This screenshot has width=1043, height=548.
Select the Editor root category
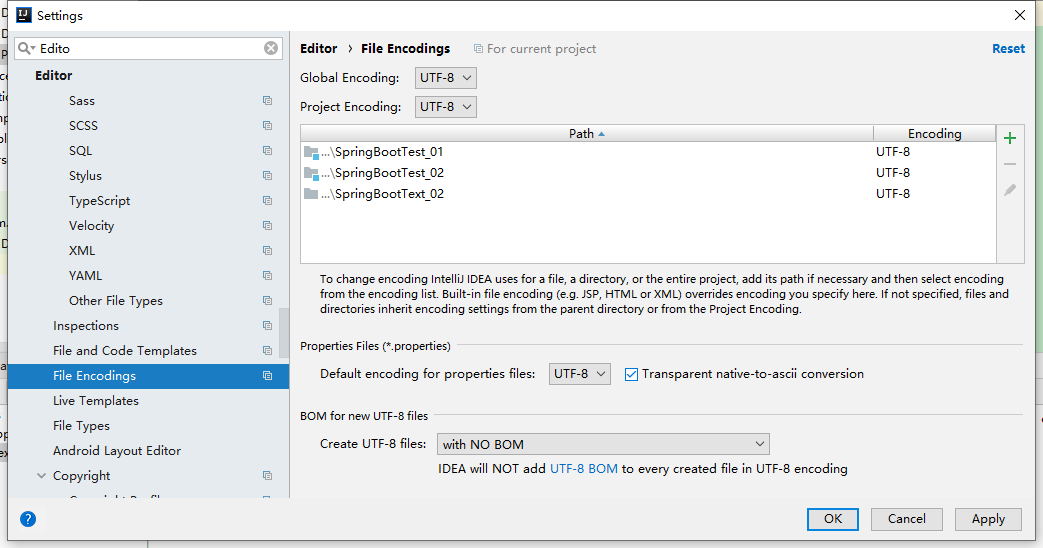(54, 75)
